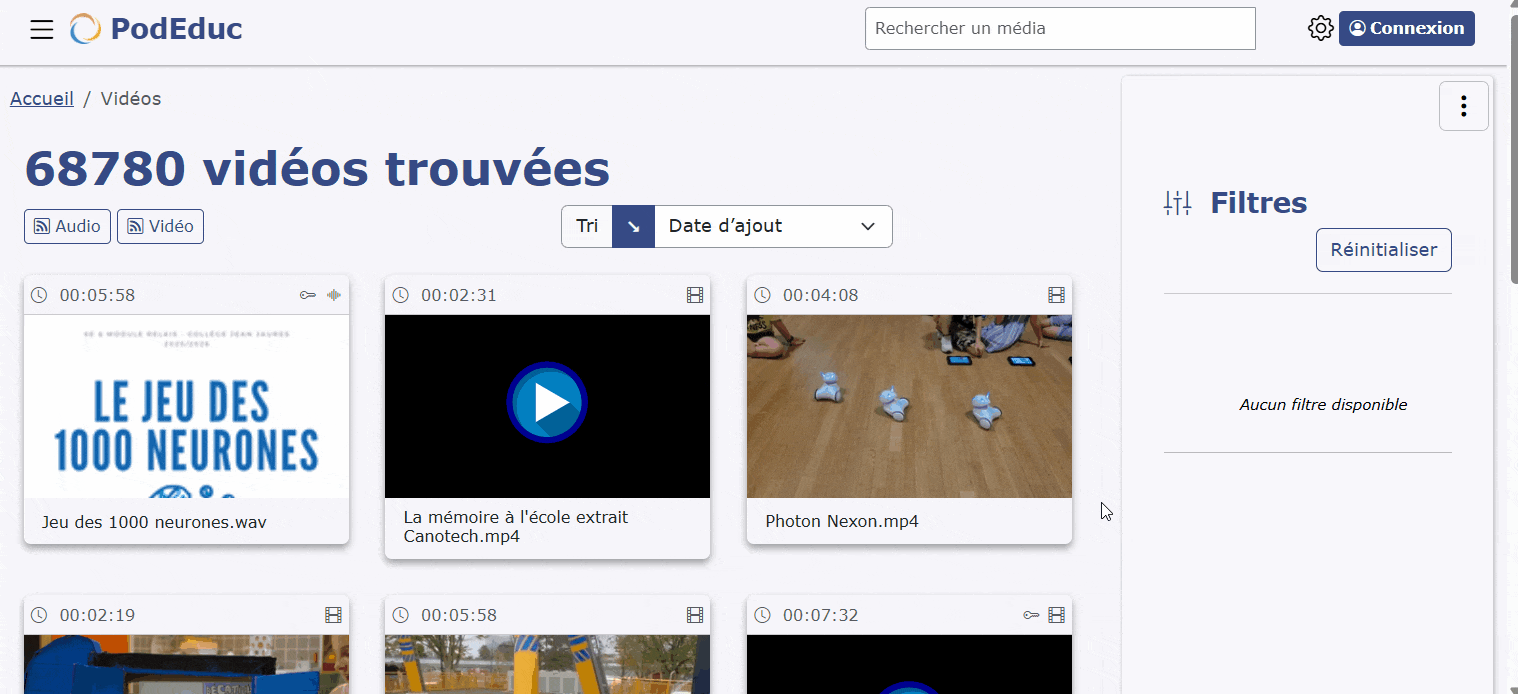
Task: Click film icon on the 00:07:32 card
Action: tap(1056, 615)
